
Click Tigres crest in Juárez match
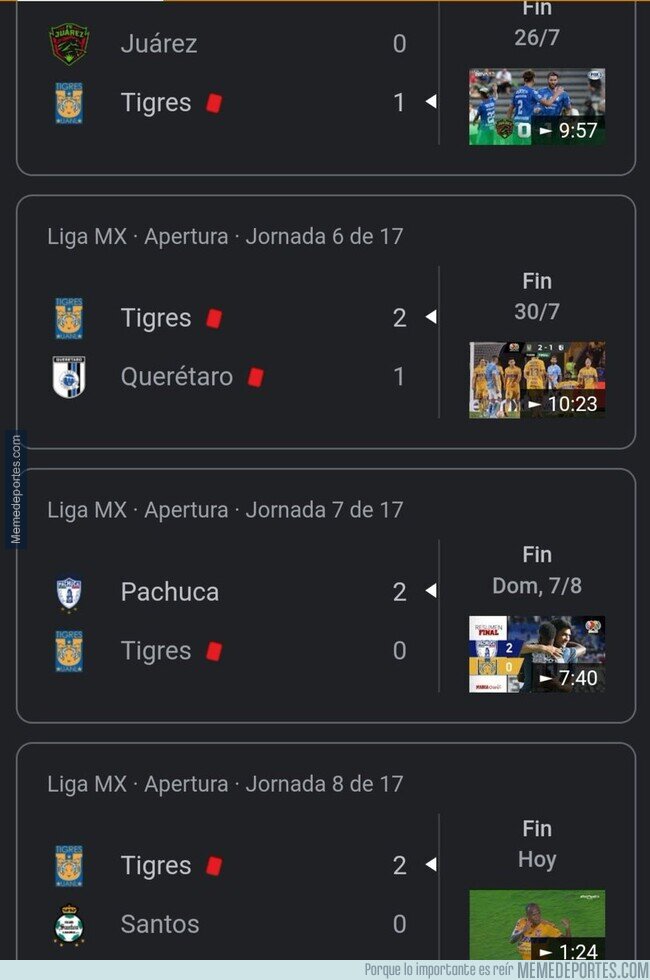69,103
